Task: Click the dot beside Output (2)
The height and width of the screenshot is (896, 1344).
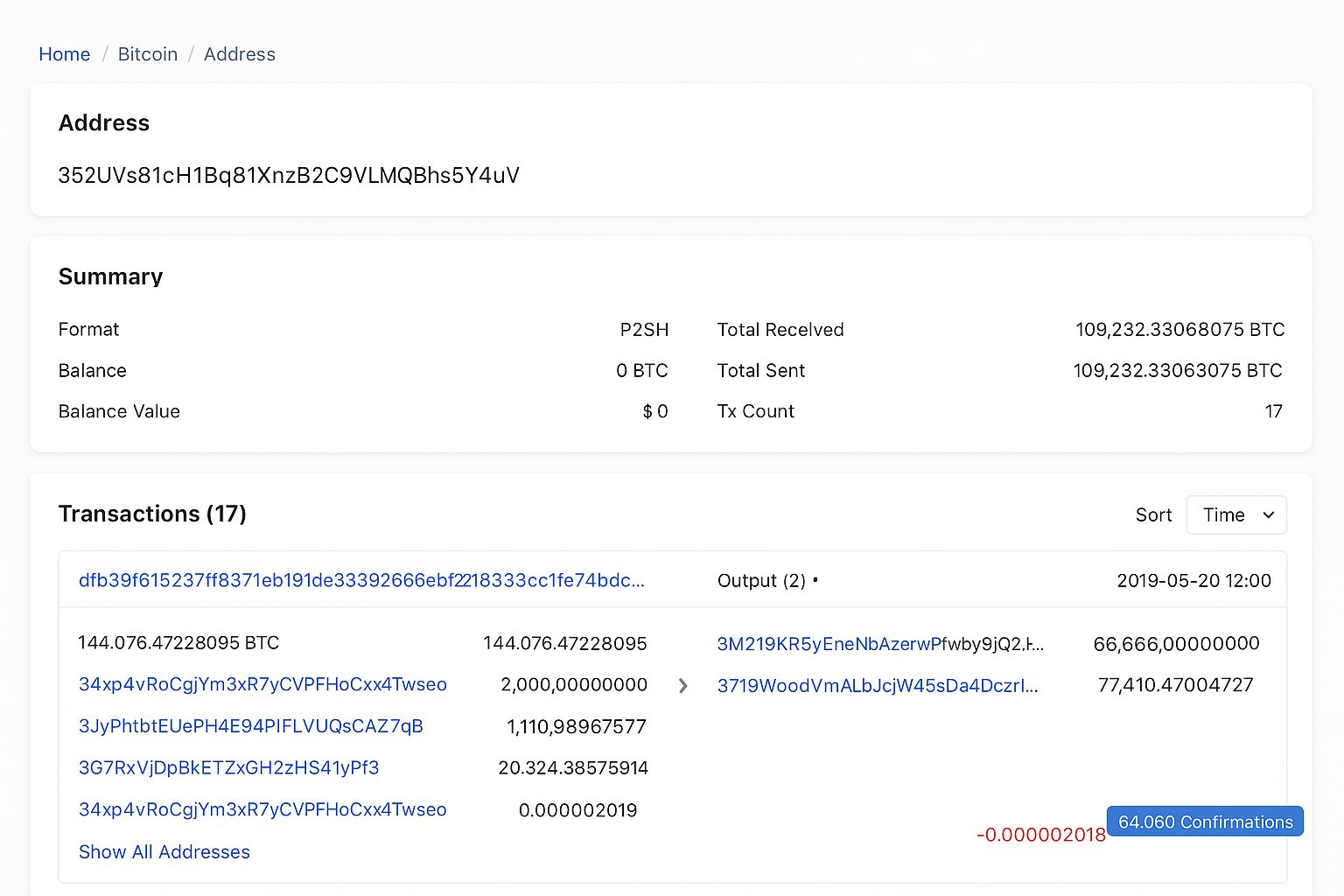Action: tap(815, 579)
